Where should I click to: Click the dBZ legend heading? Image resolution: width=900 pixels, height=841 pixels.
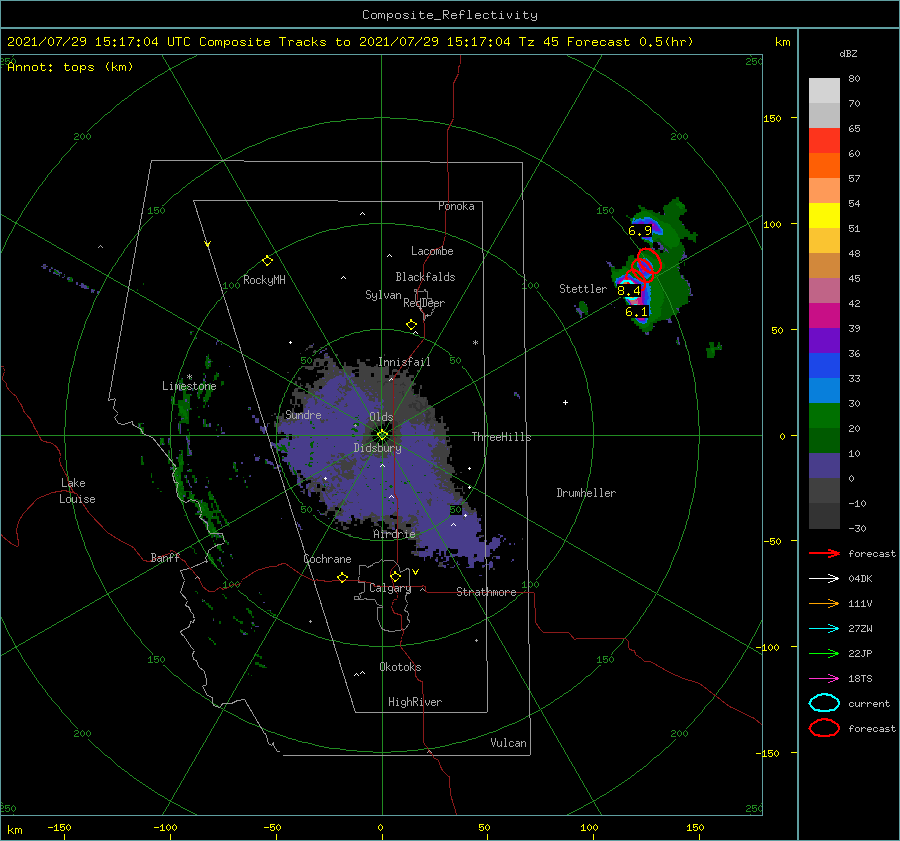click(x=848, y=53)
